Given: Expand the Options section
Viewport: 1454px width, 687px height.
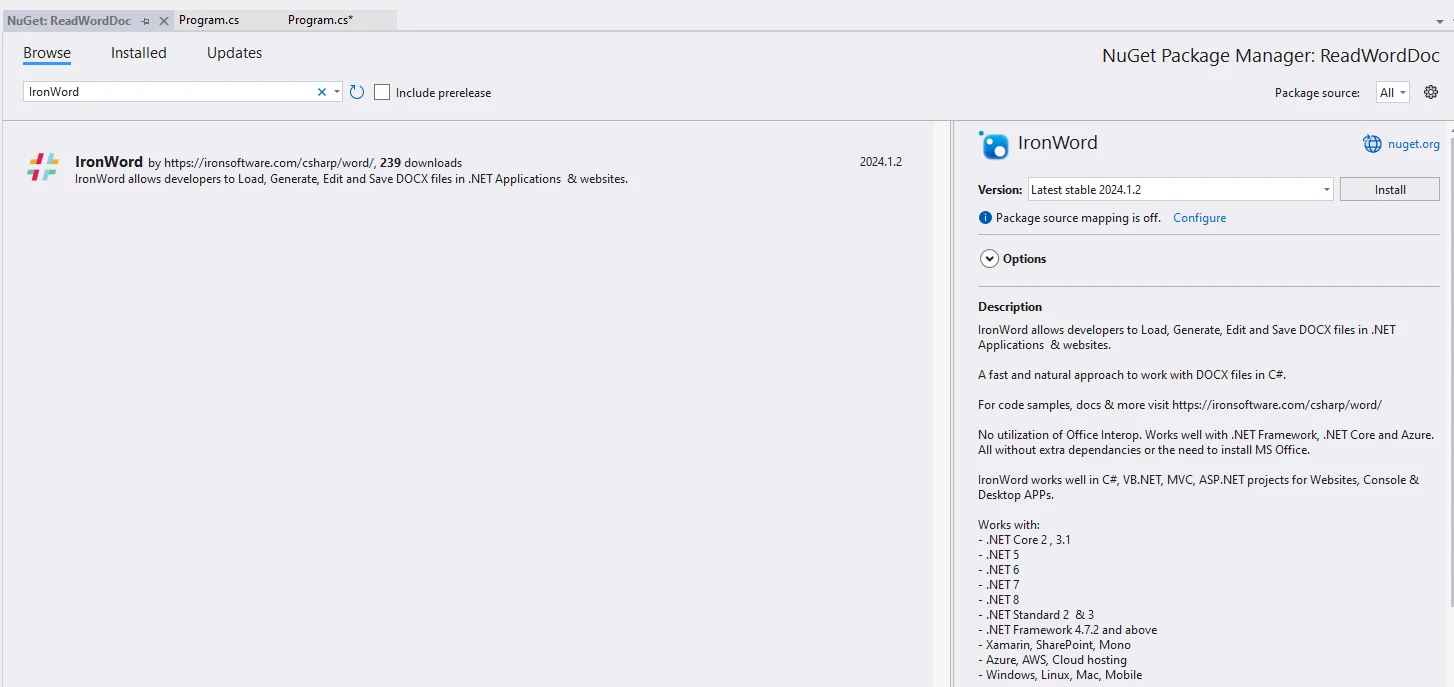Looking at the screenshot, I should click(989, 259).
